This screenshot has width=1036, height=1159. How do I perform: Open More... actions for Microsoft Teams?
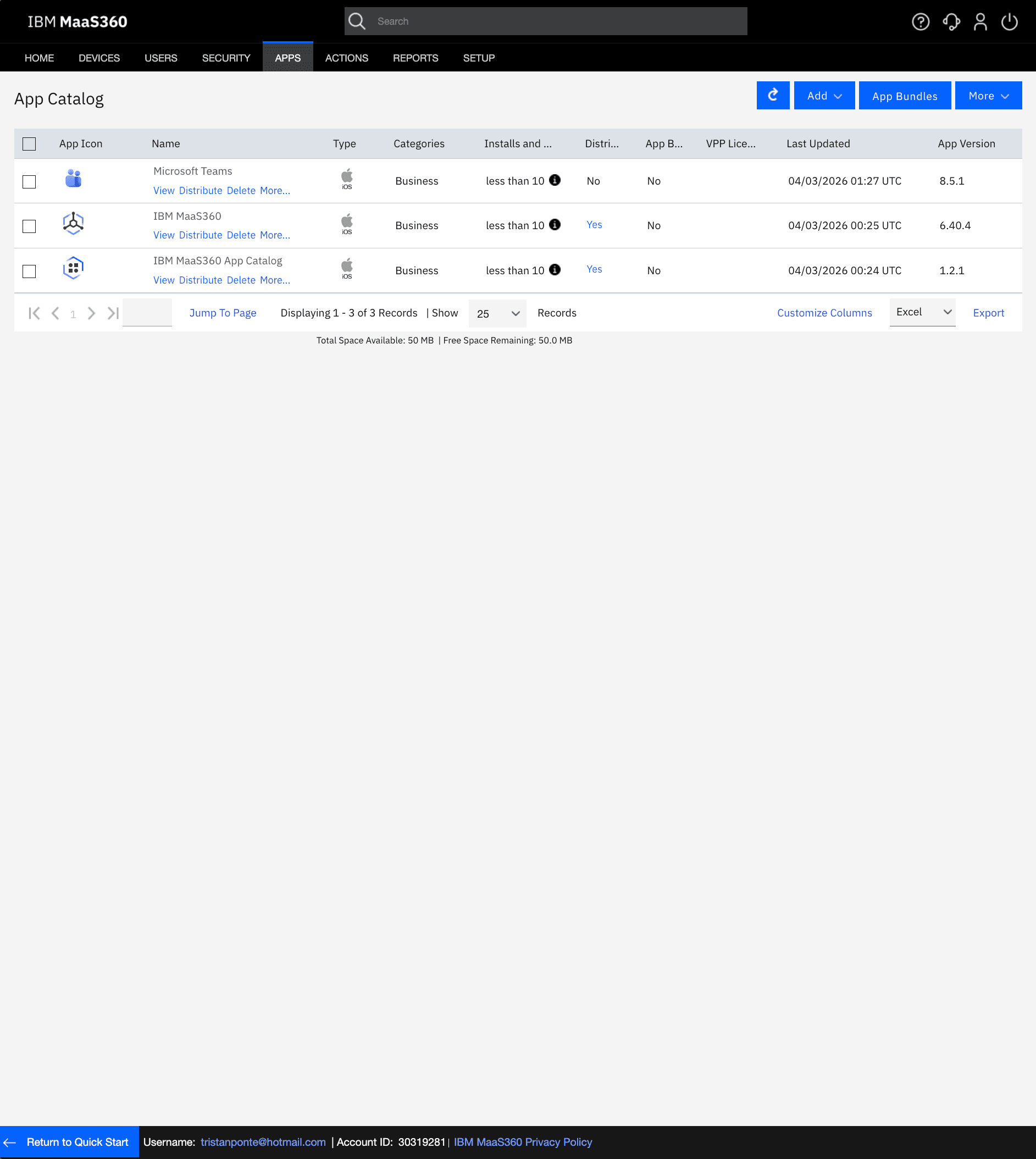(x=275, y=191)
